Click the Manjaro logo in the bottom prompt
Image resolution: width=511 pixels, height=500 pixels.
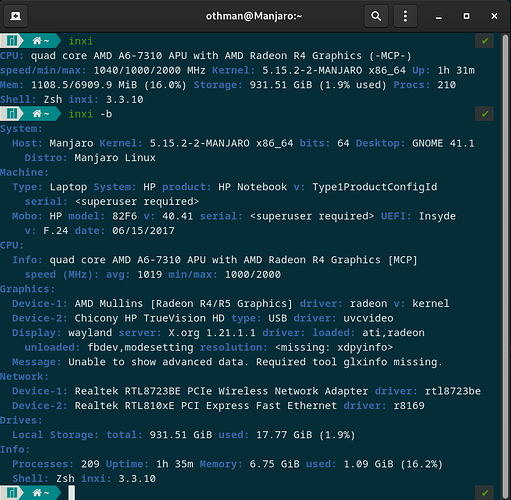tap(12, 493)
